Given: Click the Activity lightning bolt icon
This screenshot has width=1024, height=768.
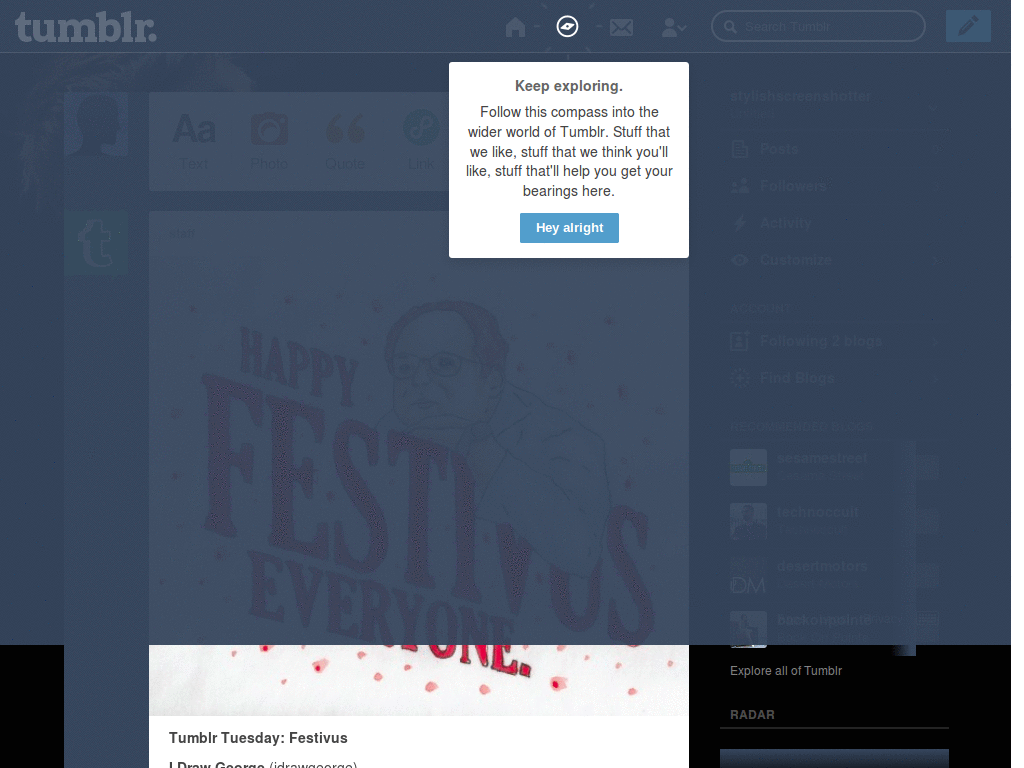Looking at the screenshot, I should point(739,222).
